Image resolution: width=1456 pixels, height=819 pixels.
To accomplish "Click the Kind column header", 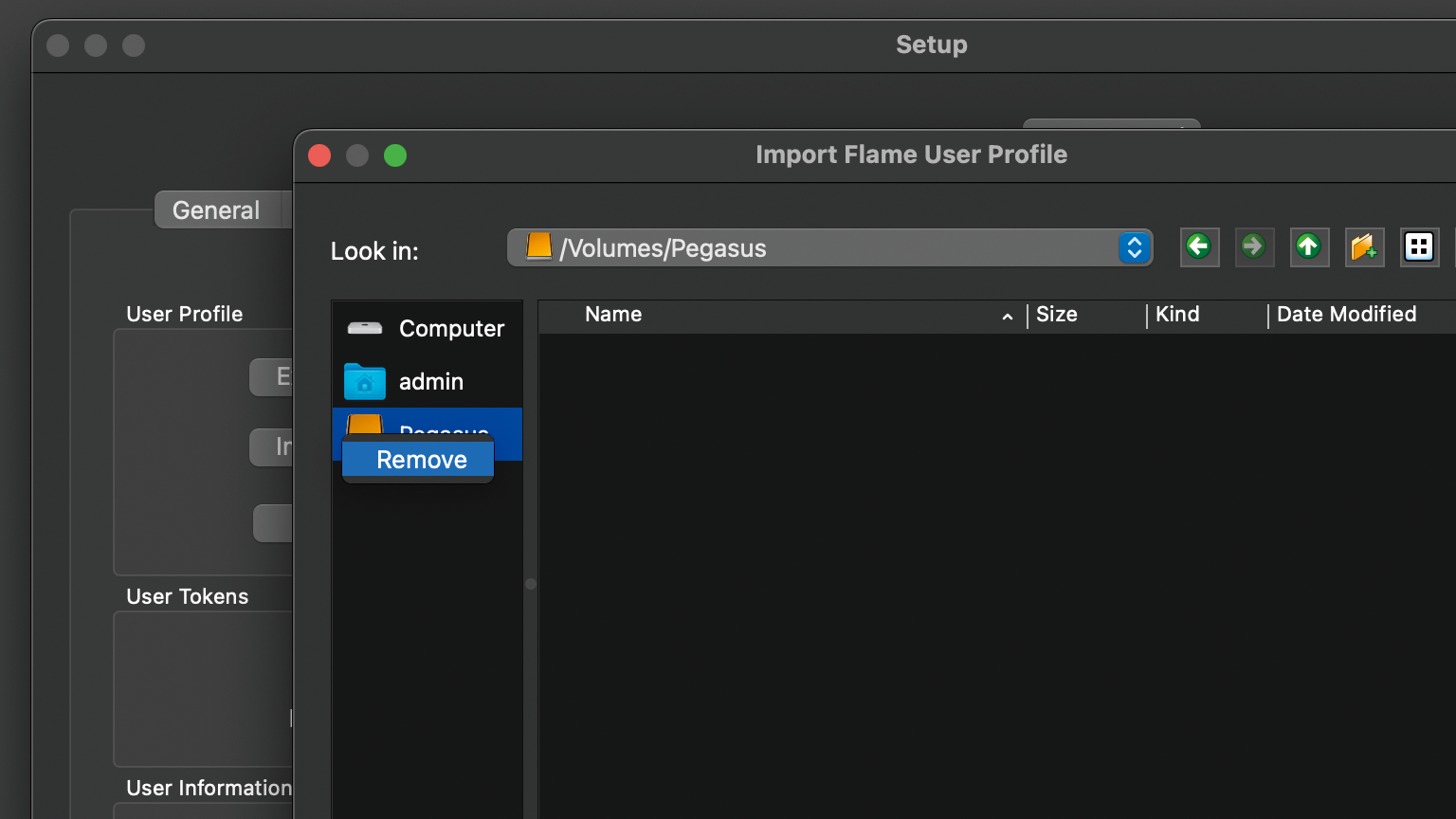I will click(x=1177, y=315).
